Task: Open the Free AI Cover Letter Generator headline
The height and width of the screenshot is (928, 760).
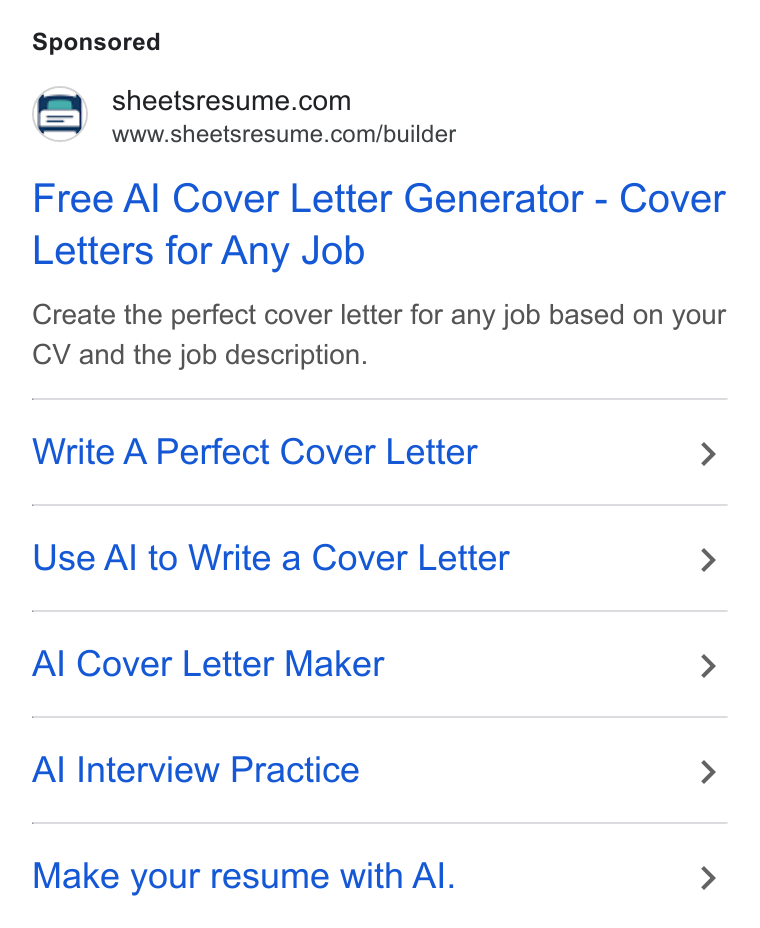Action: (379, 225)
